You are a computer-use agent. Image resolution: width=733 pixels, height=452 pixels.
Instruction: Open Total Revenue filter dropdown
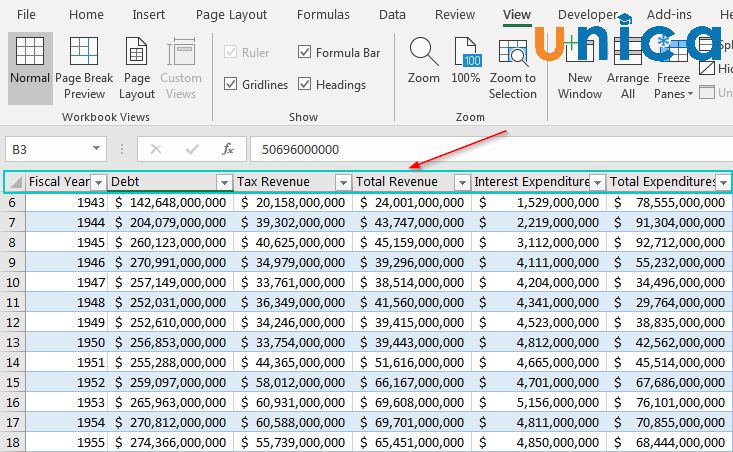click(462, 182)
